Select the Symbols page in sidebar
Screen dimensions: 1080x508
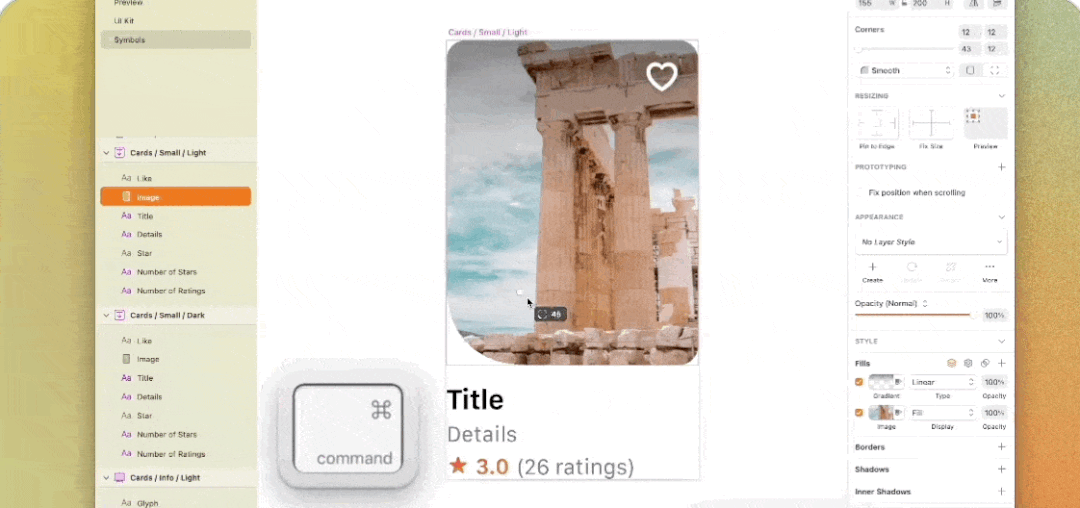click(x=176, y=40)
